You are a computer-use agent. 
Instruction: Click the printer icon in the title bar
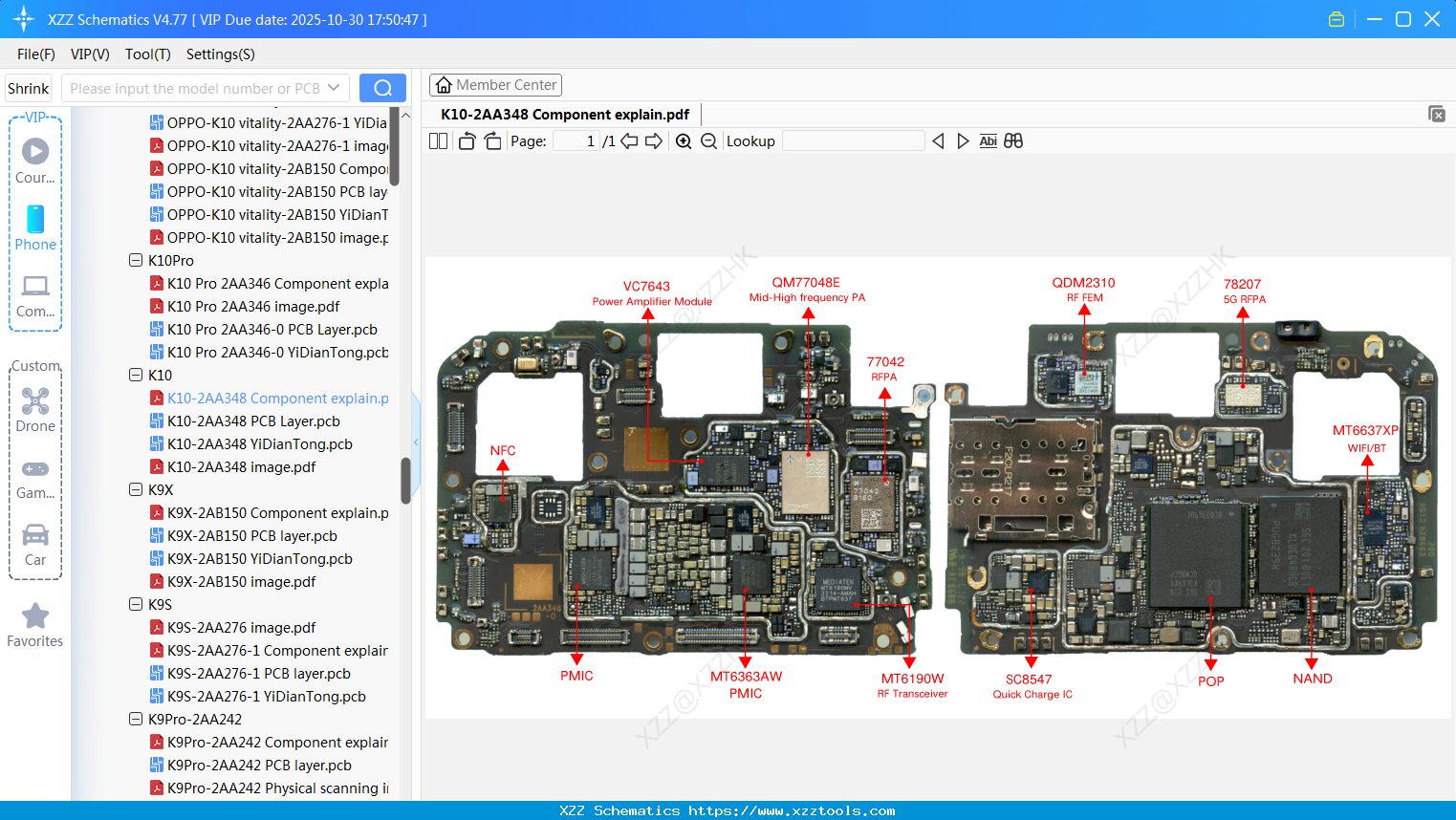(x=1336, y=18)
